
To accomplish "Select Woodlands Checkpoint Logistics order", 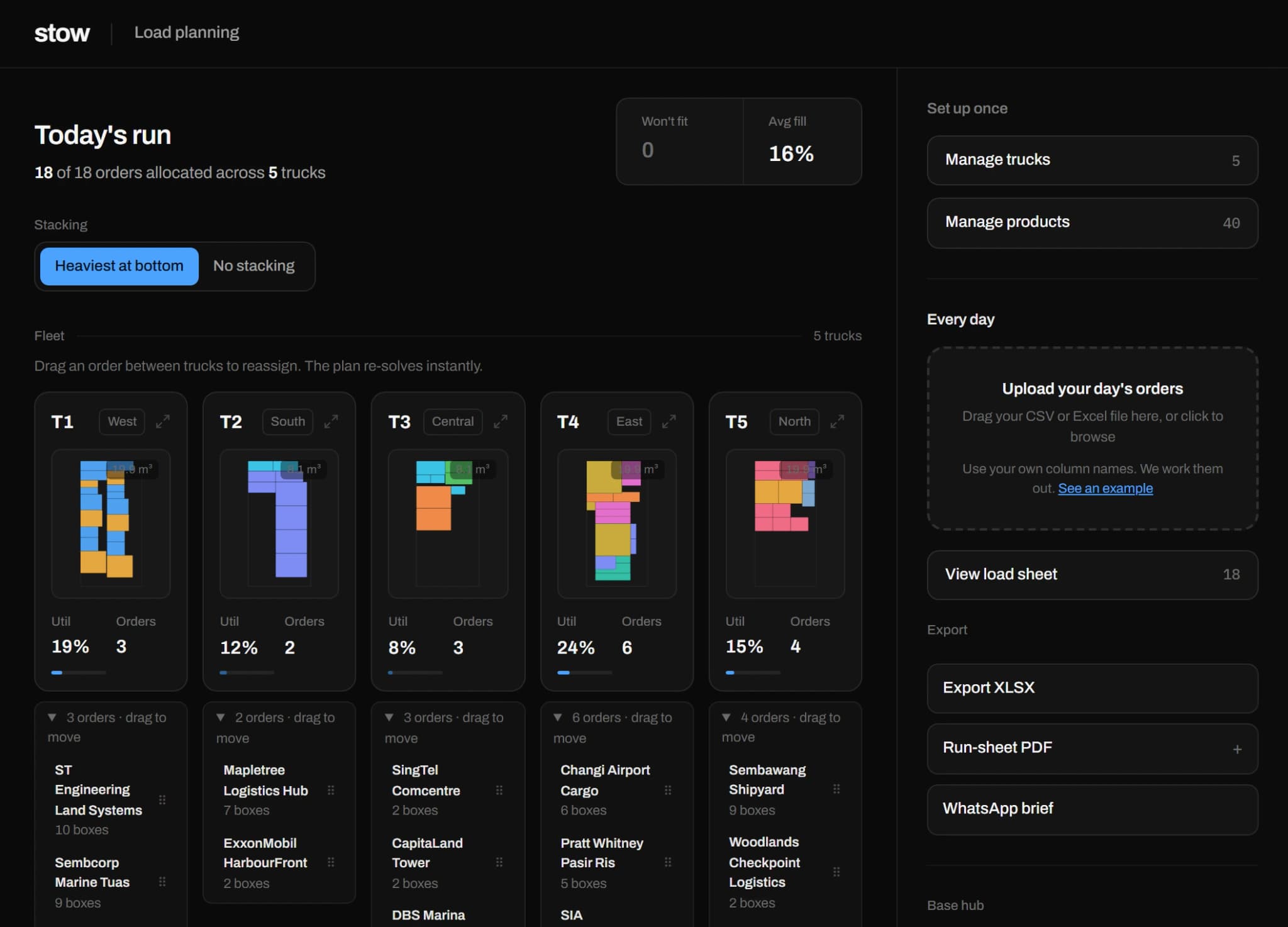I will (785, 872).
